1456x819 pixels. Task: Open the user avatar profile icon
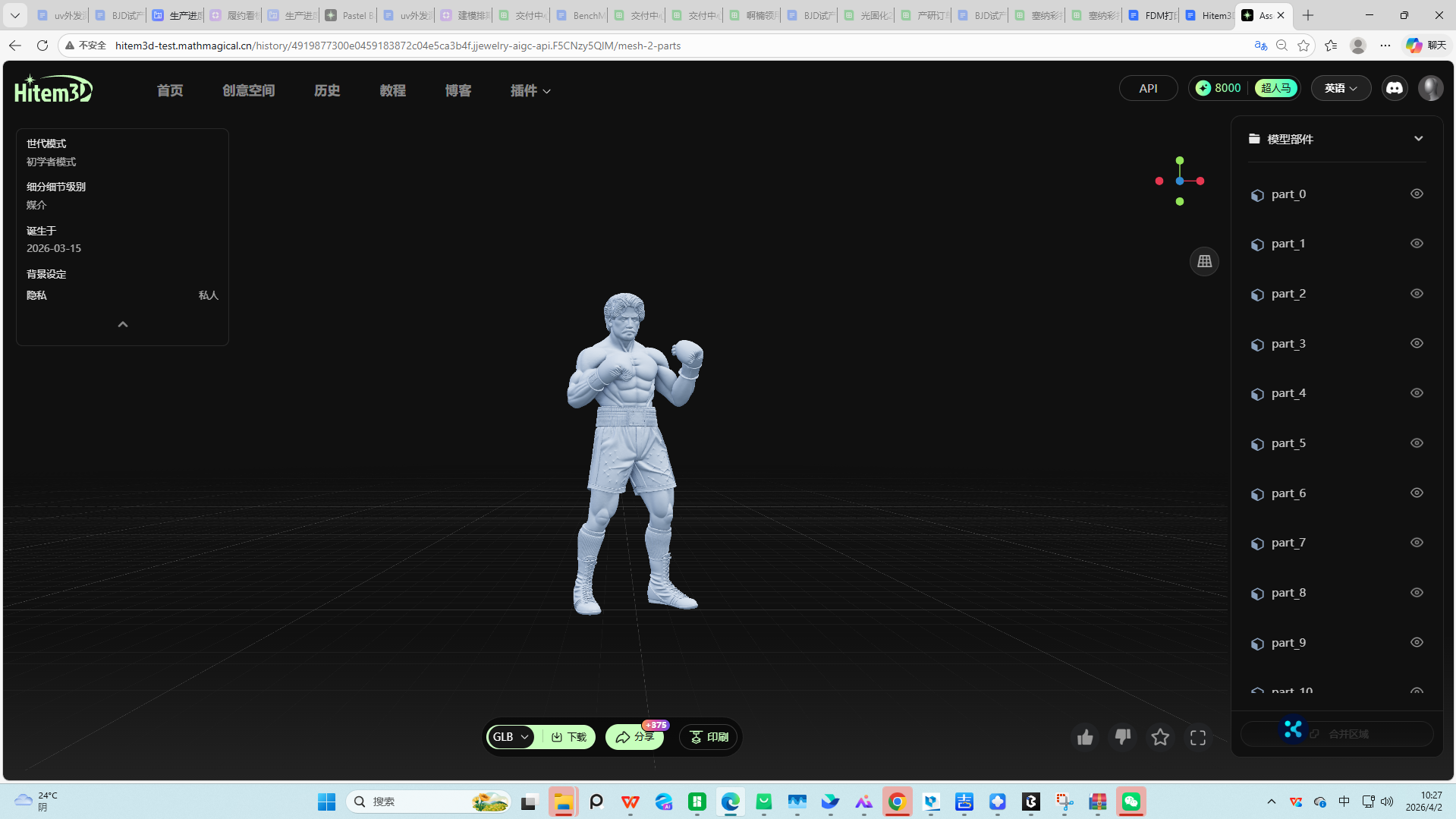click(x=1431, y=87)
